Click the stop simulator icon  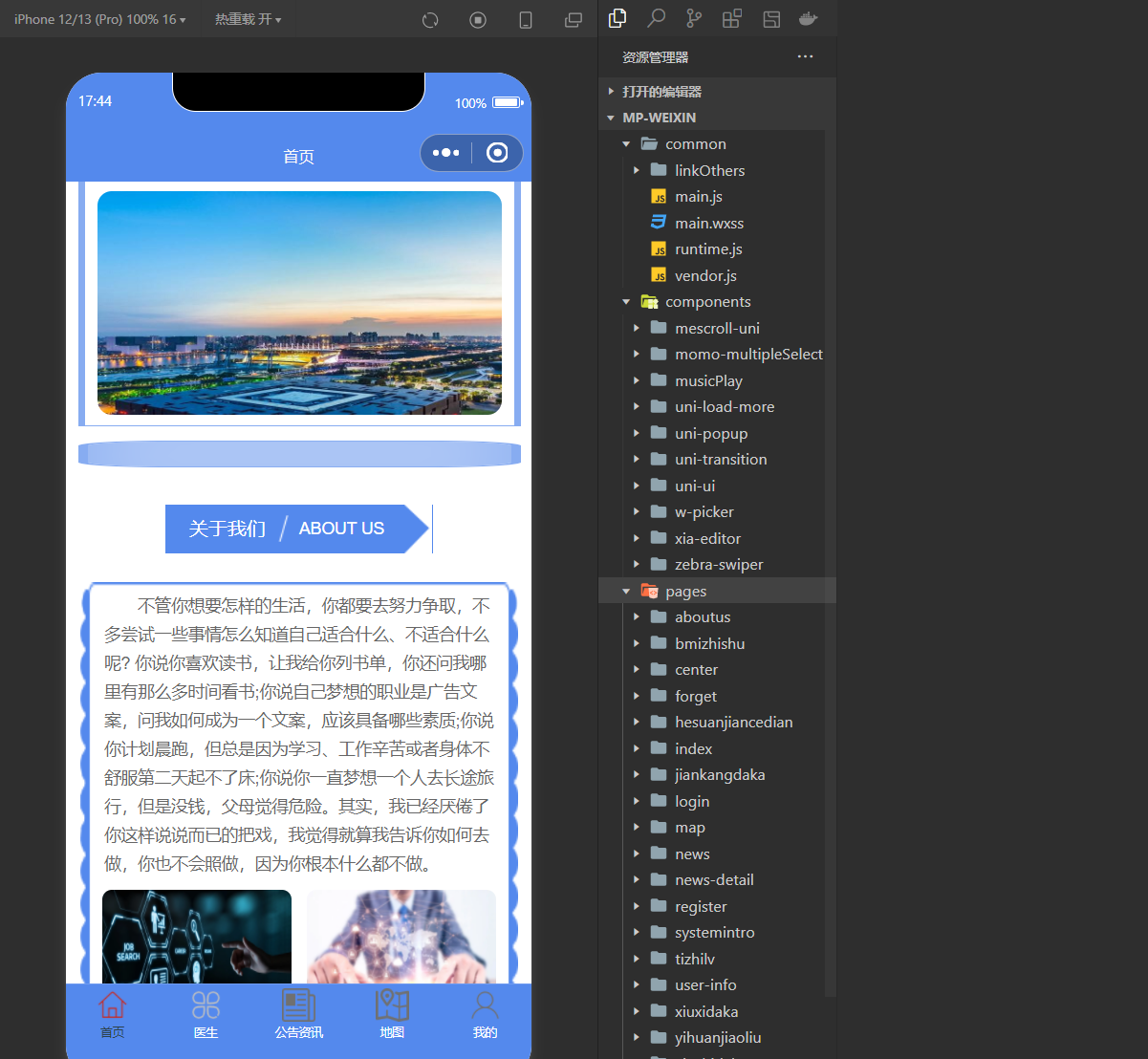(478, 19)
